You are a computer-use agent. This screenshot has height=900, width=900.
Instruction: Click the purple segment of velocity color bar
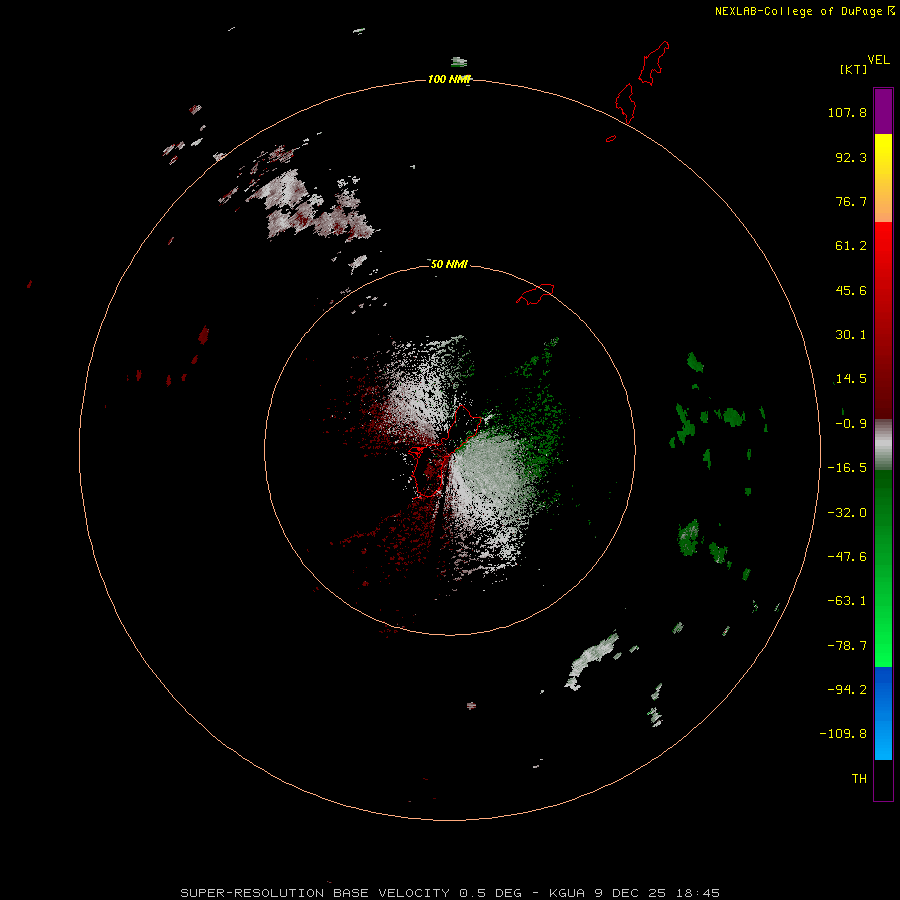point(883,112)
